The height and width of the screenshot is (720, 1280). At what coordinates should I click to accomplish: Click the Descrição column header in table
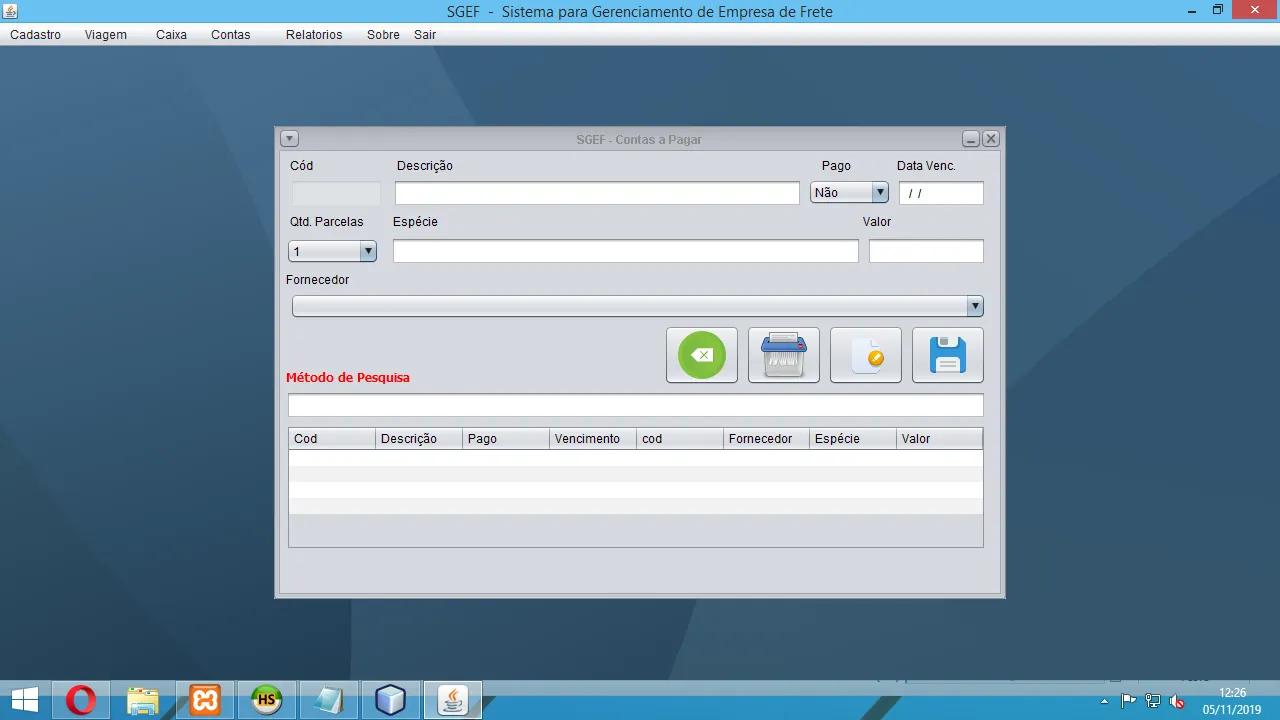click(419, 439)
